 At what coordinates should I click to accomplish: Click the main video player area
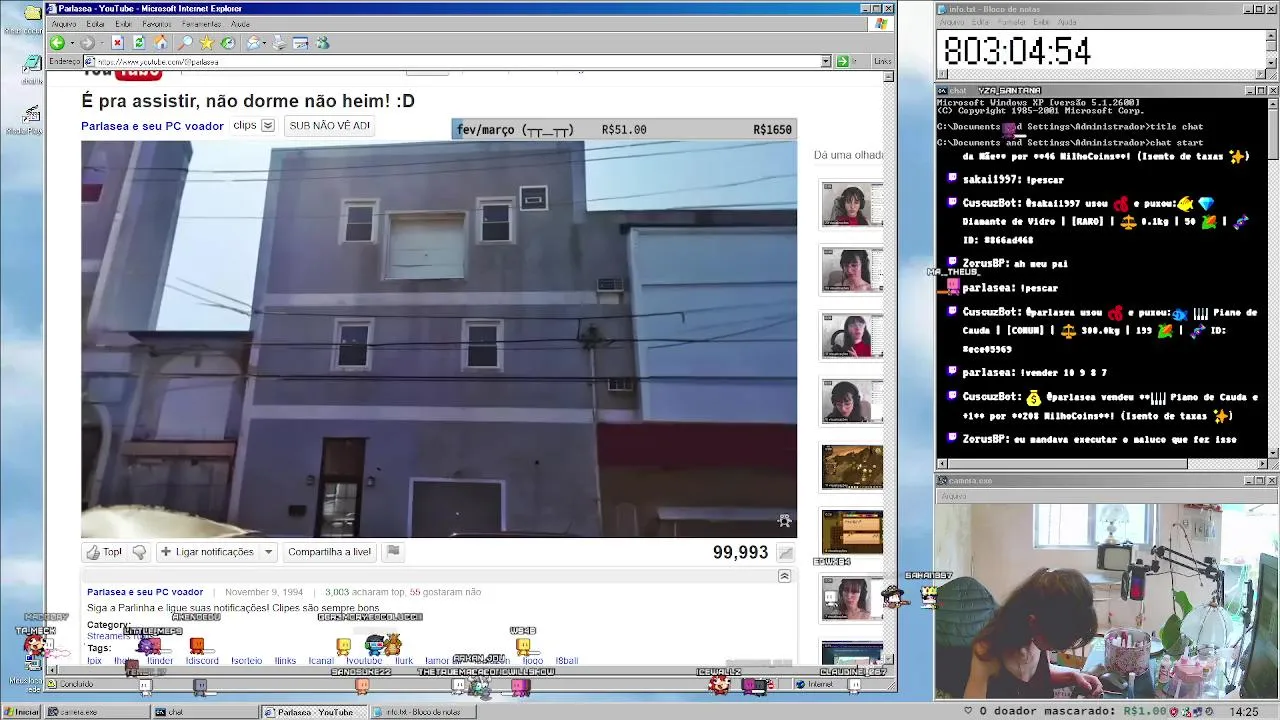pos(439,339)
